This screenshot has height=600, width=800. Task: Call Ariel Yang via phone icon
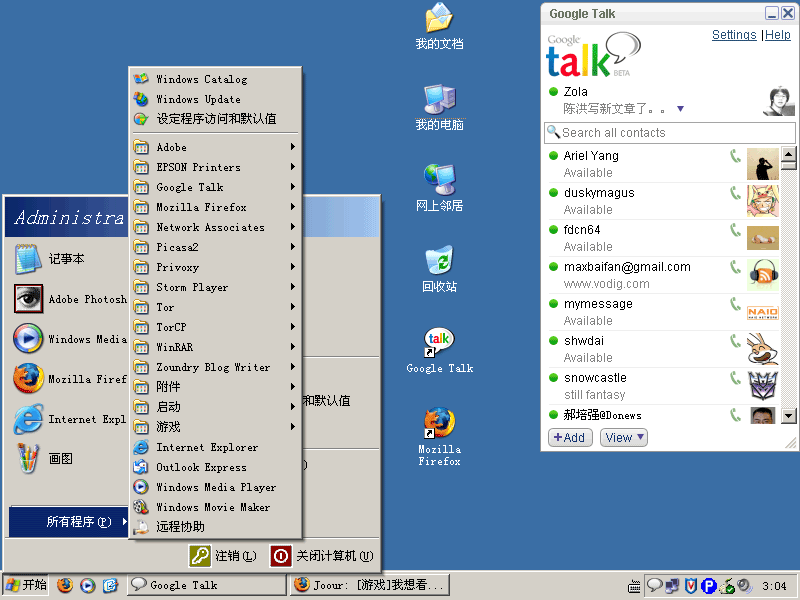(735, 156)
